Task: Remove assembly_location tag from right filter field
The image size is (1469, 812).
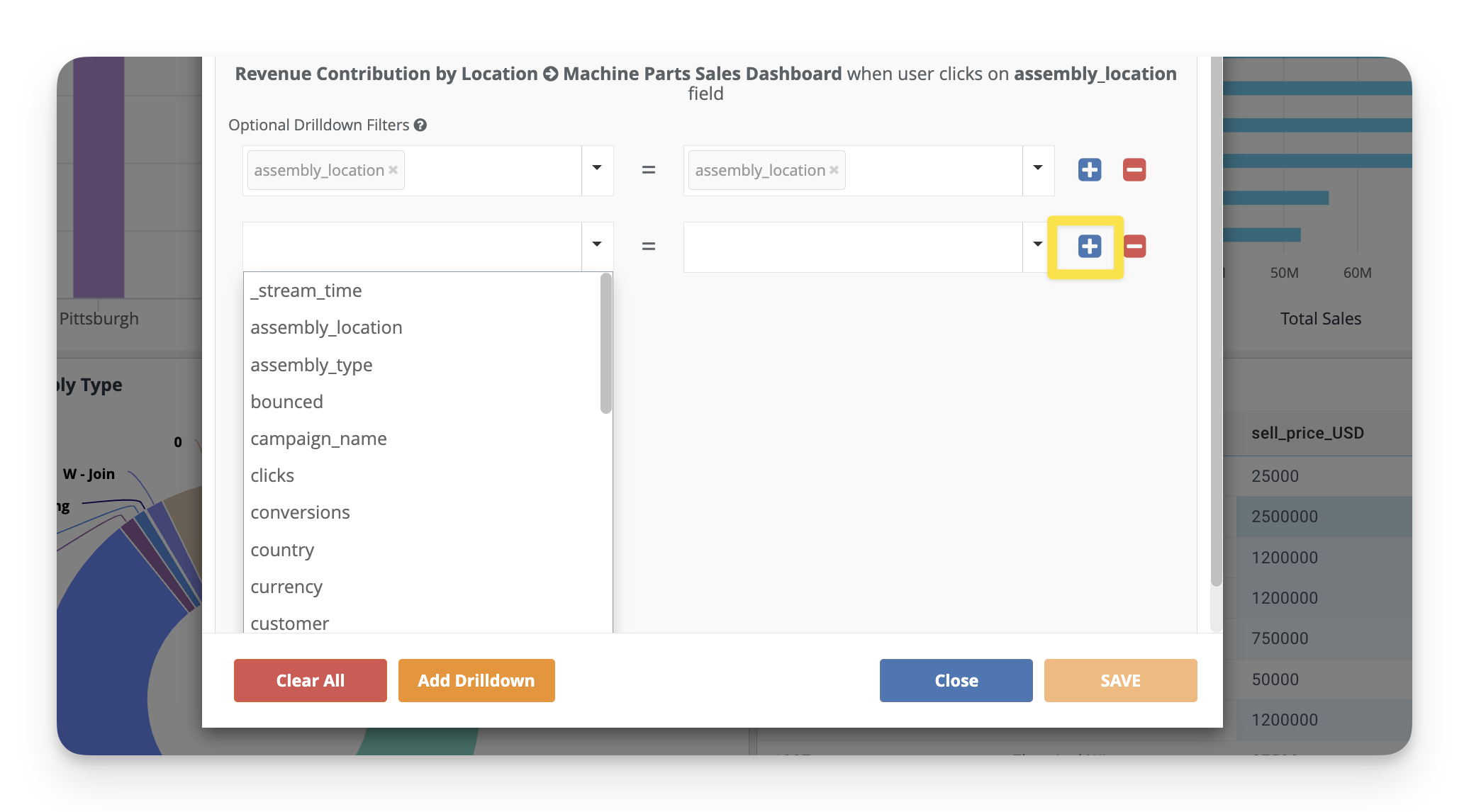Action: pyautogui.click(x=834, y=170)
